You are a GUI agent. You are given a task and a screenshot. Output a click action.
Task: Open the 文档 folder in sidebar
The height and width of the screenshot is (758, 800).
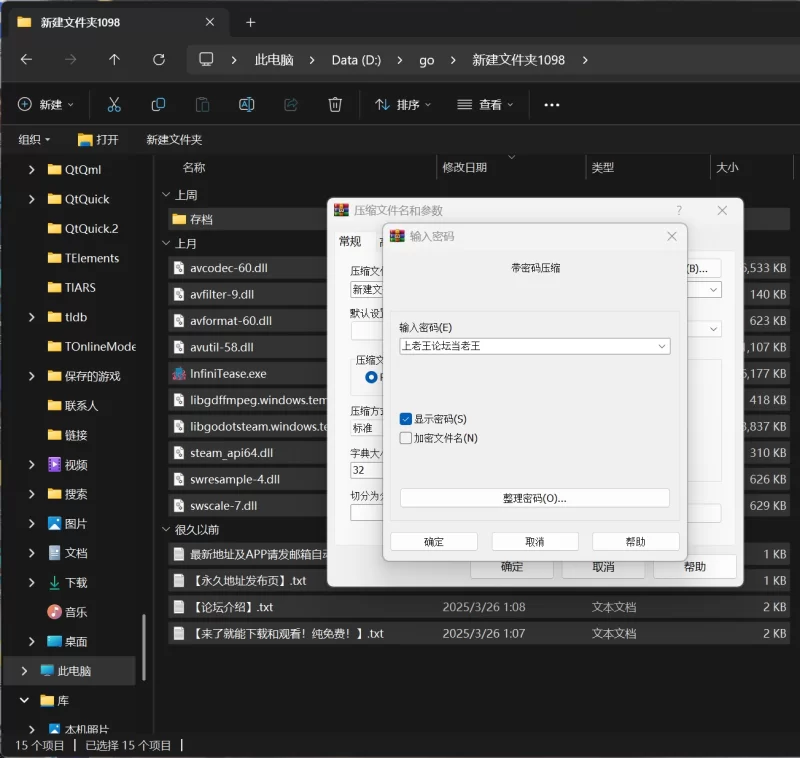[x=76, y=553]
